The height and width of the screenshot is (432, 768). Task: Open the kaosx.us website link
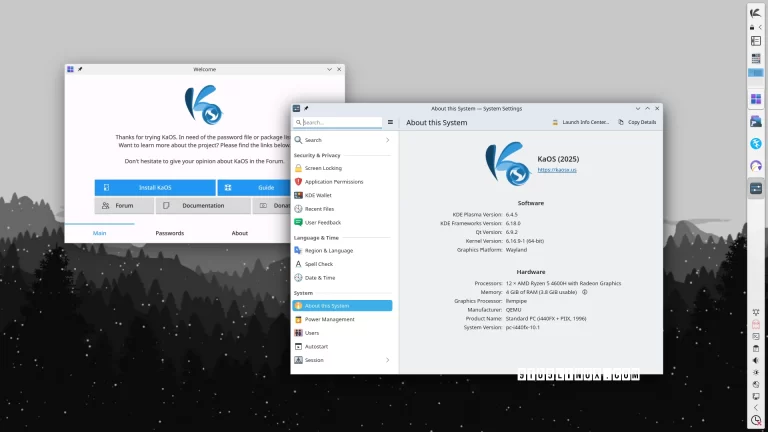(558, 170)
